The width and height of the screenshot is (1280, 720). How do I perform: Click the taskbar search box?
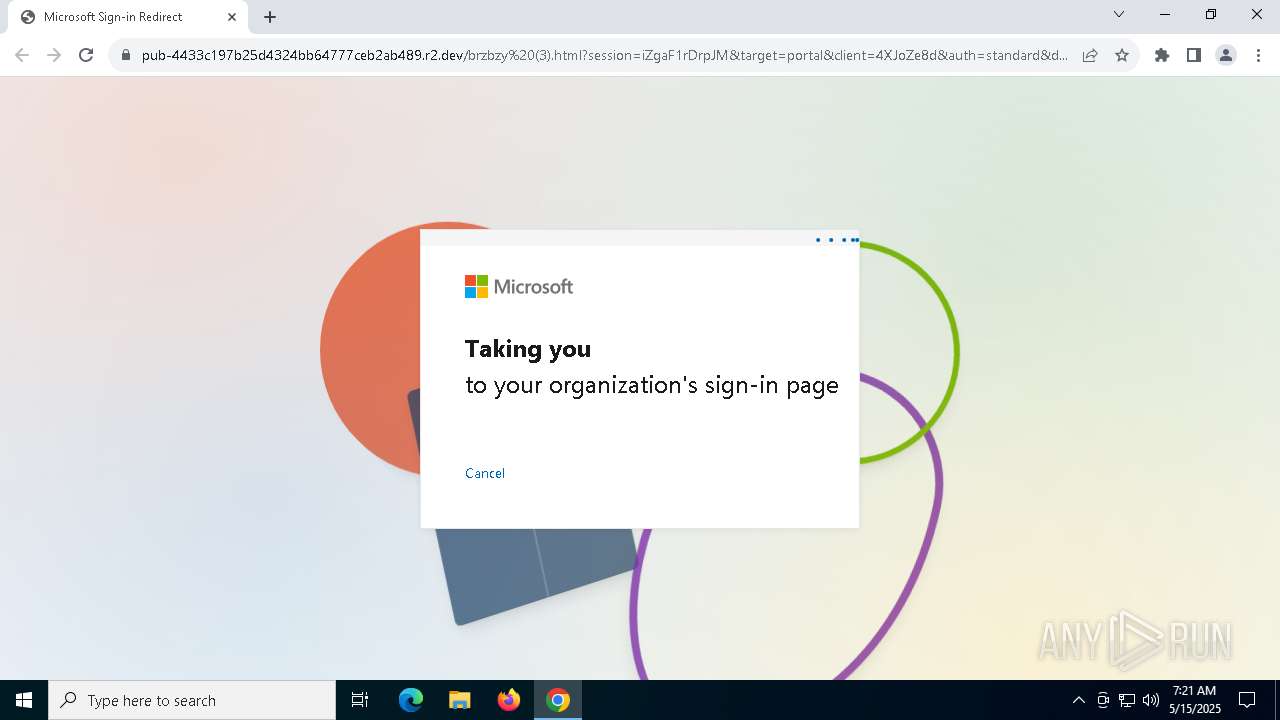pos(192,700)
